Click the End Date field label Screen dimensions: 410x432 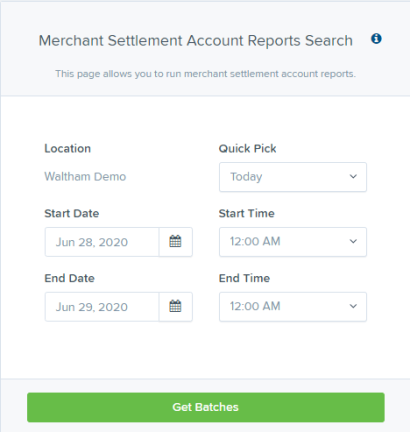(69, 278)
